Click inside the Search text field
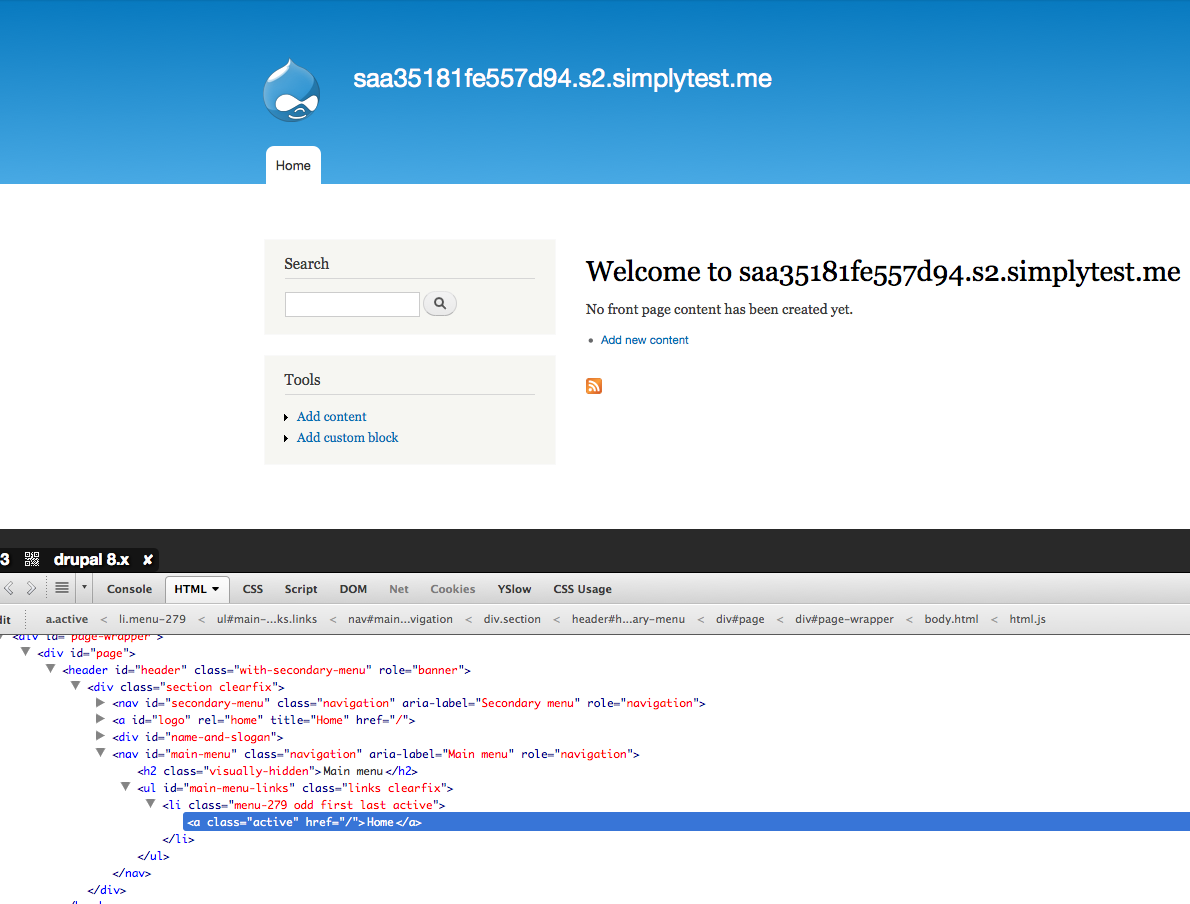This screenshot has height=904, width=1190. coord(352,304)
